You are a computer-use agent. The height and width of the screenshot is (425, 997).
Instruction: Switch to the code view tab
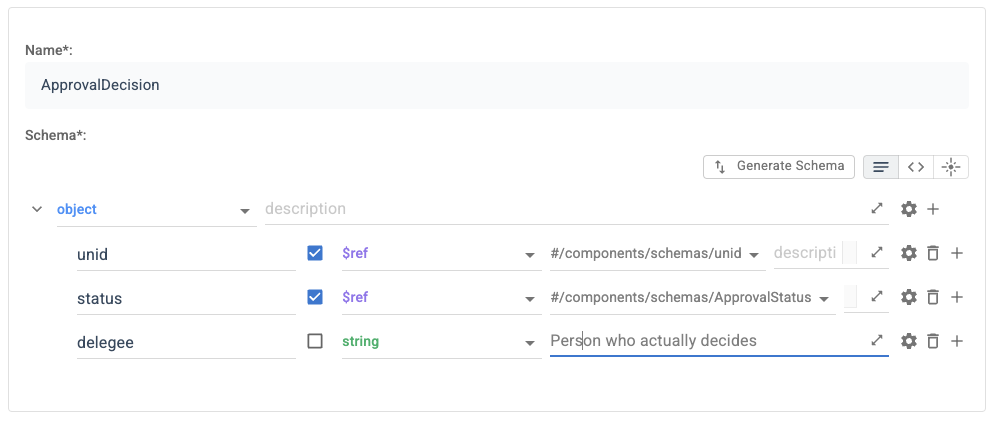click(916, 167)
